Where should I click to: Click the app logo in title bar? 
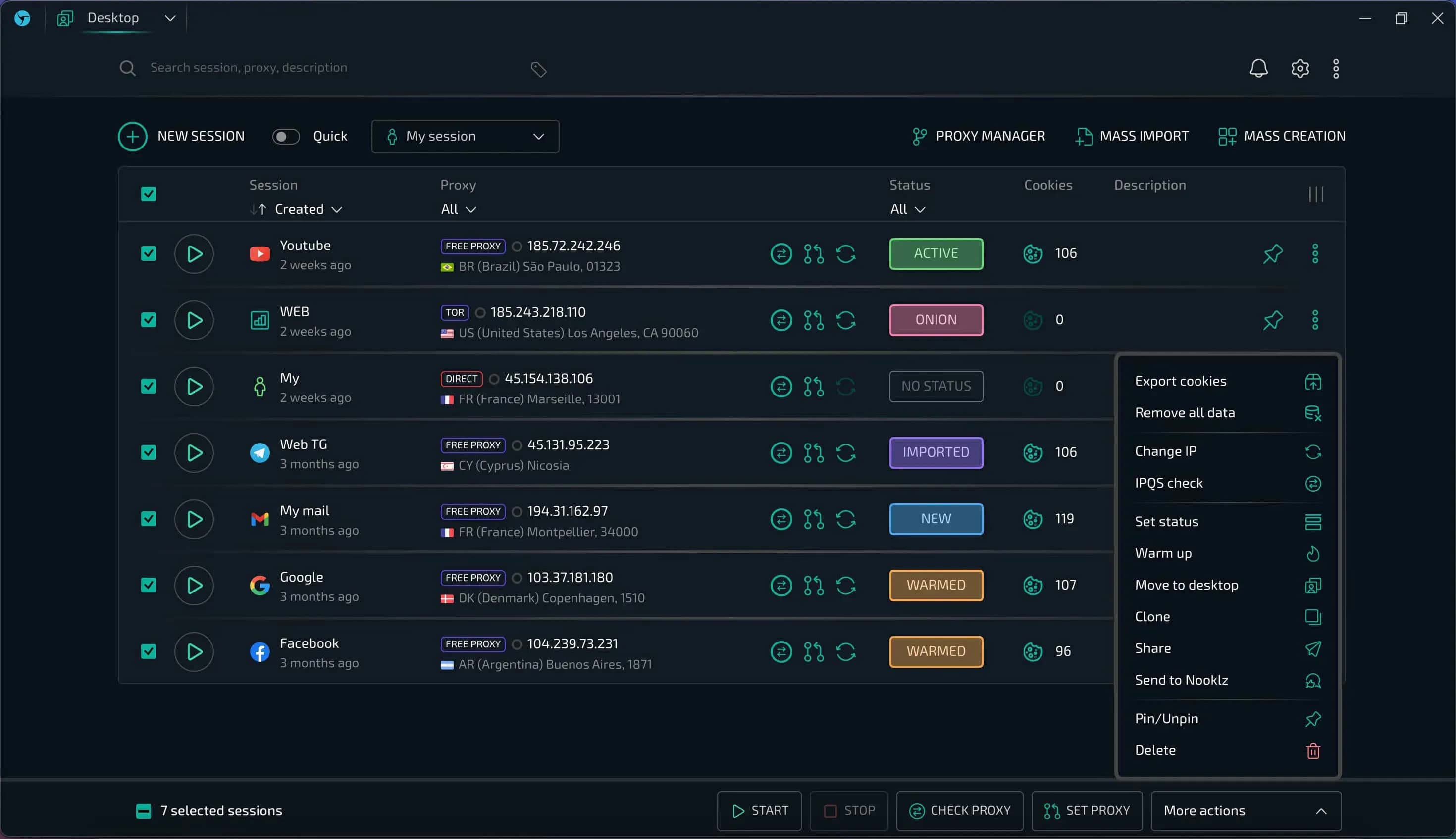[22, 18]
